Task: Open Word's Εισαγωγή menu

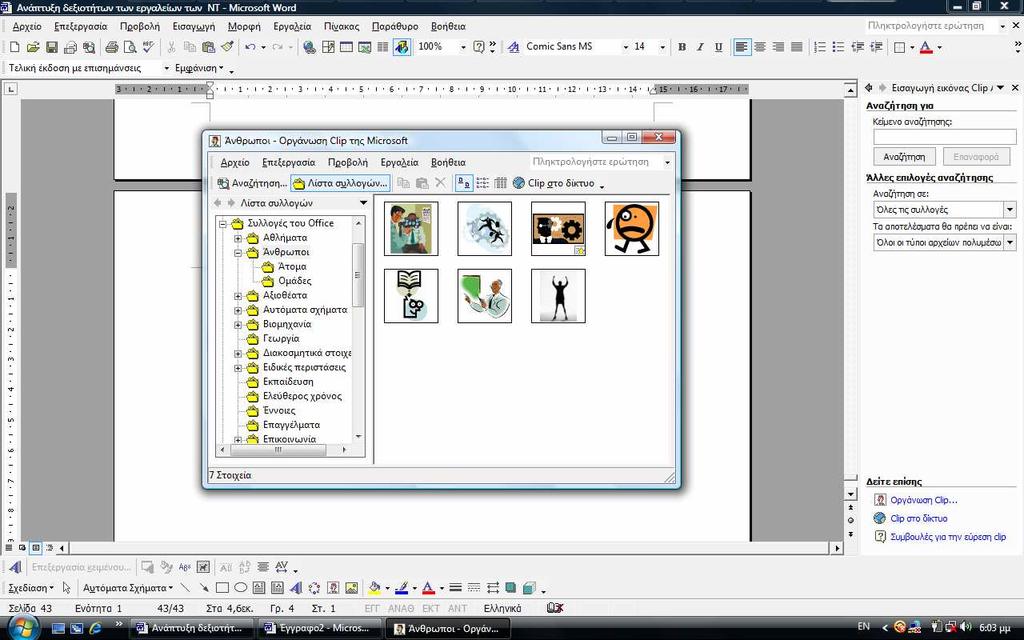Action: tap(193, 27)
